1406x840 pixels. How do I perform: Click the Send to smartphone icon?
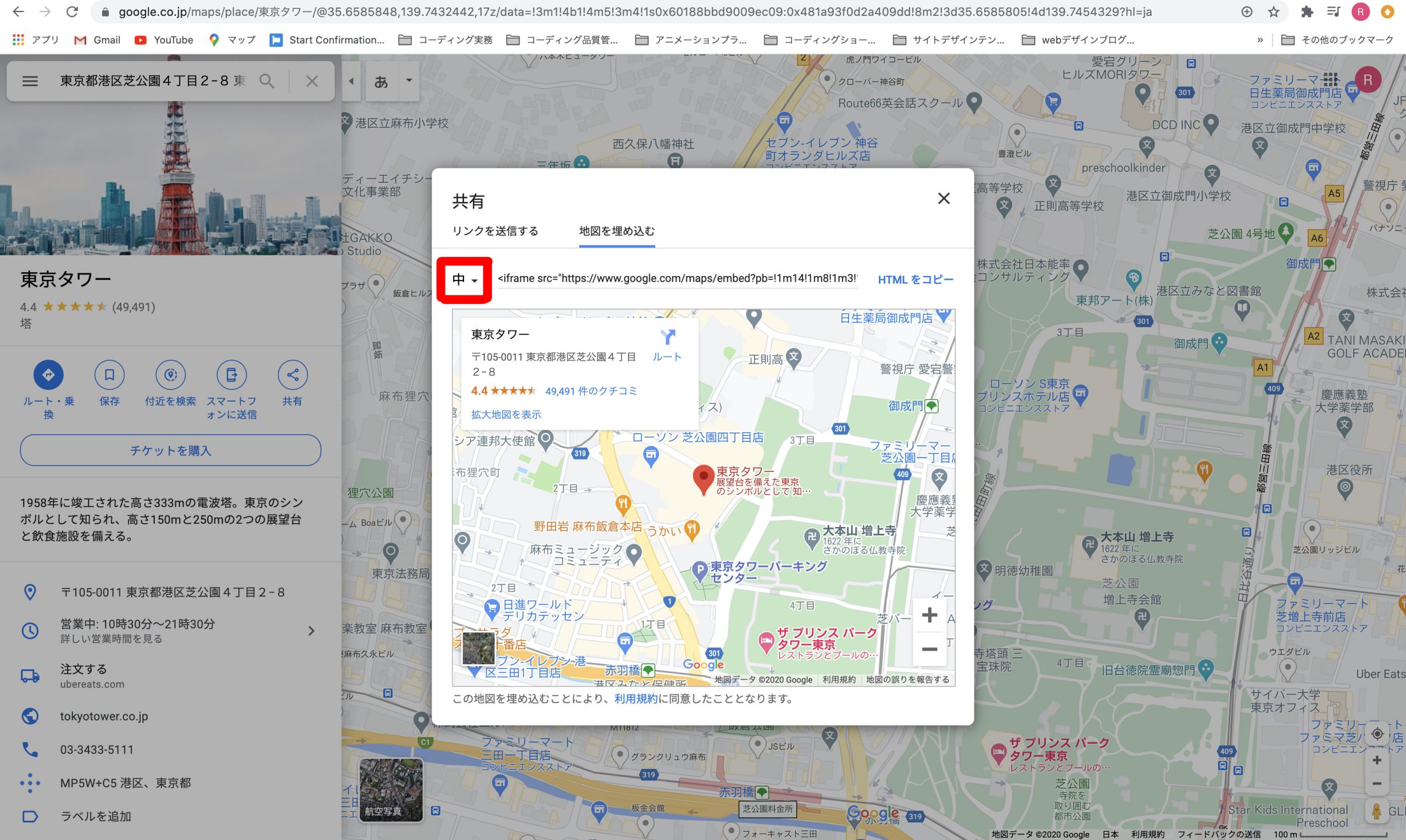(231, 375)
